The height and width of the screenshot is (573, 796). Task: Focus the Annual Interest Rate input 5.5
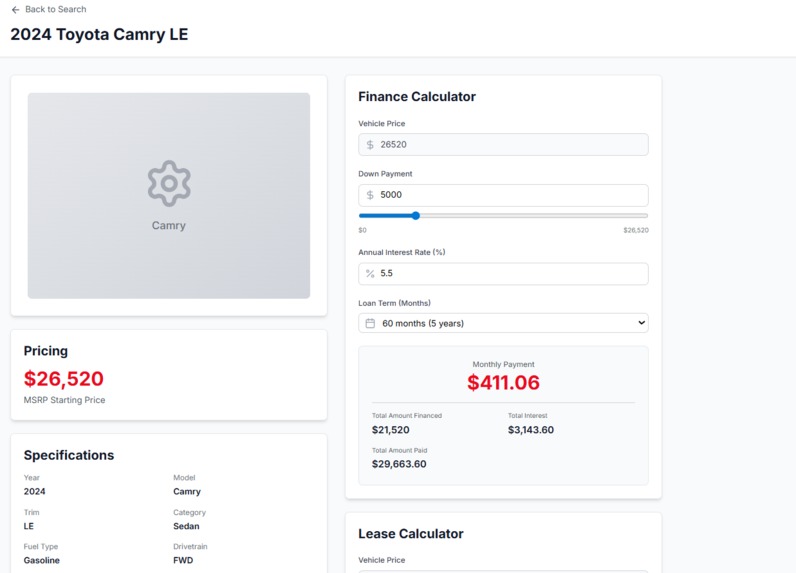[x=503, y=274]
